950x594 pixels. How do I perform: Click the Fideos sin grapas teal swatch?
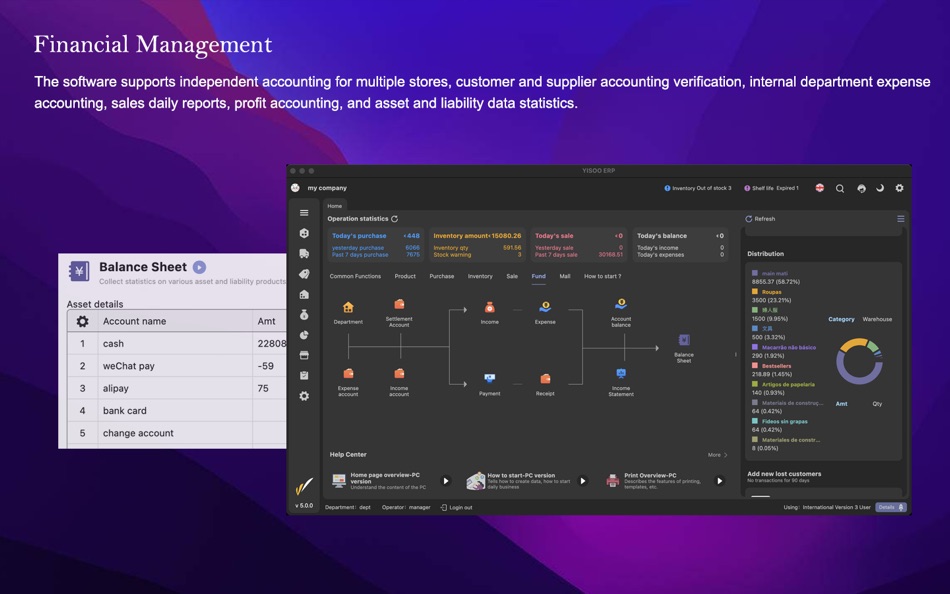(755, 421)
